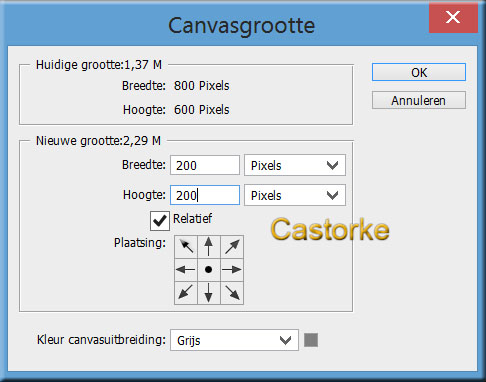Screen dimensions: 486x382
Task: Expand Kleur canvasuitbreiding Grijs dropdown
Action: point(234,340)
